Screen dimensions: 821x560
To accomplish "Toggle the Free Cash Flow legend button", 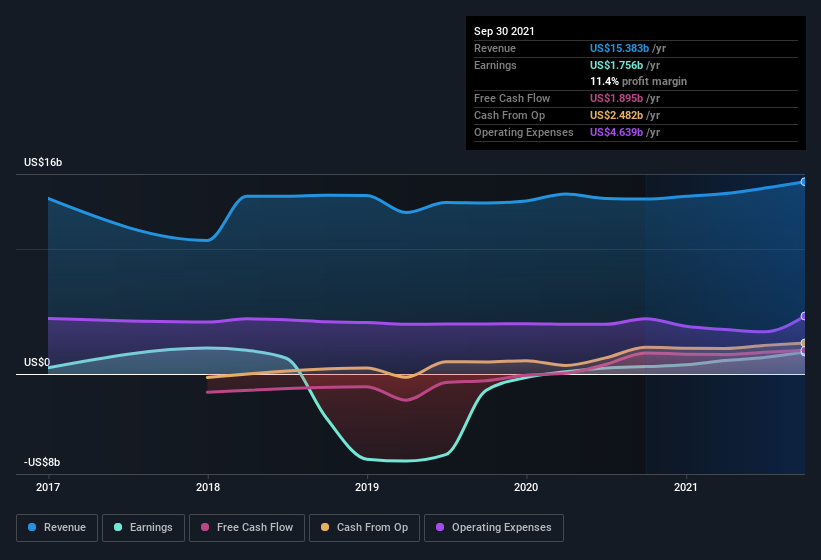I will (x=247, y=528).
